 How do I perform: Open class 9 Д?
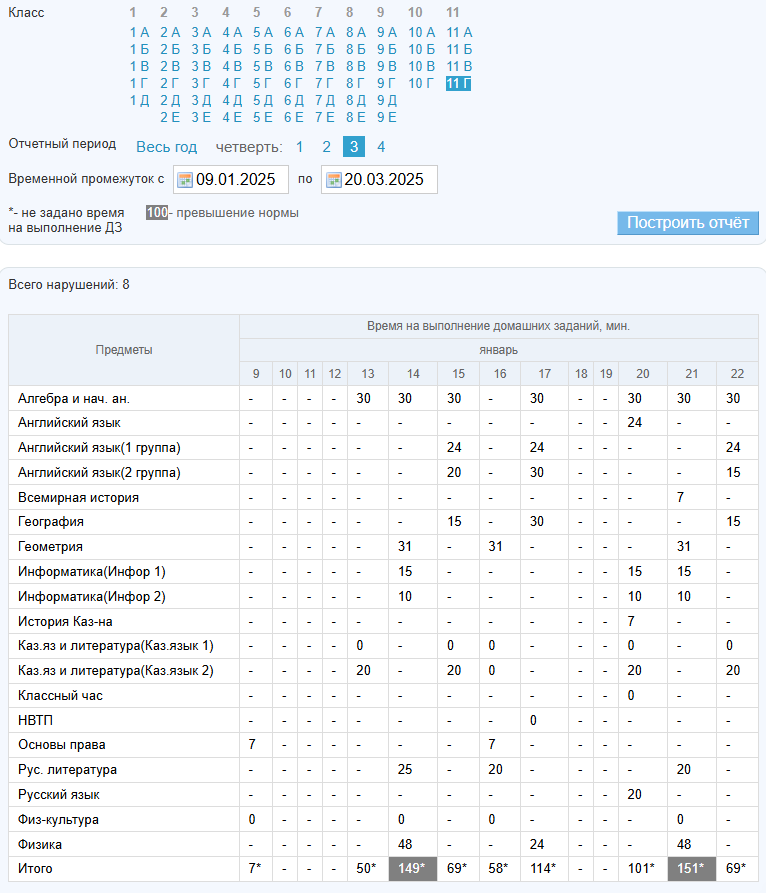(x=386, y=100)
